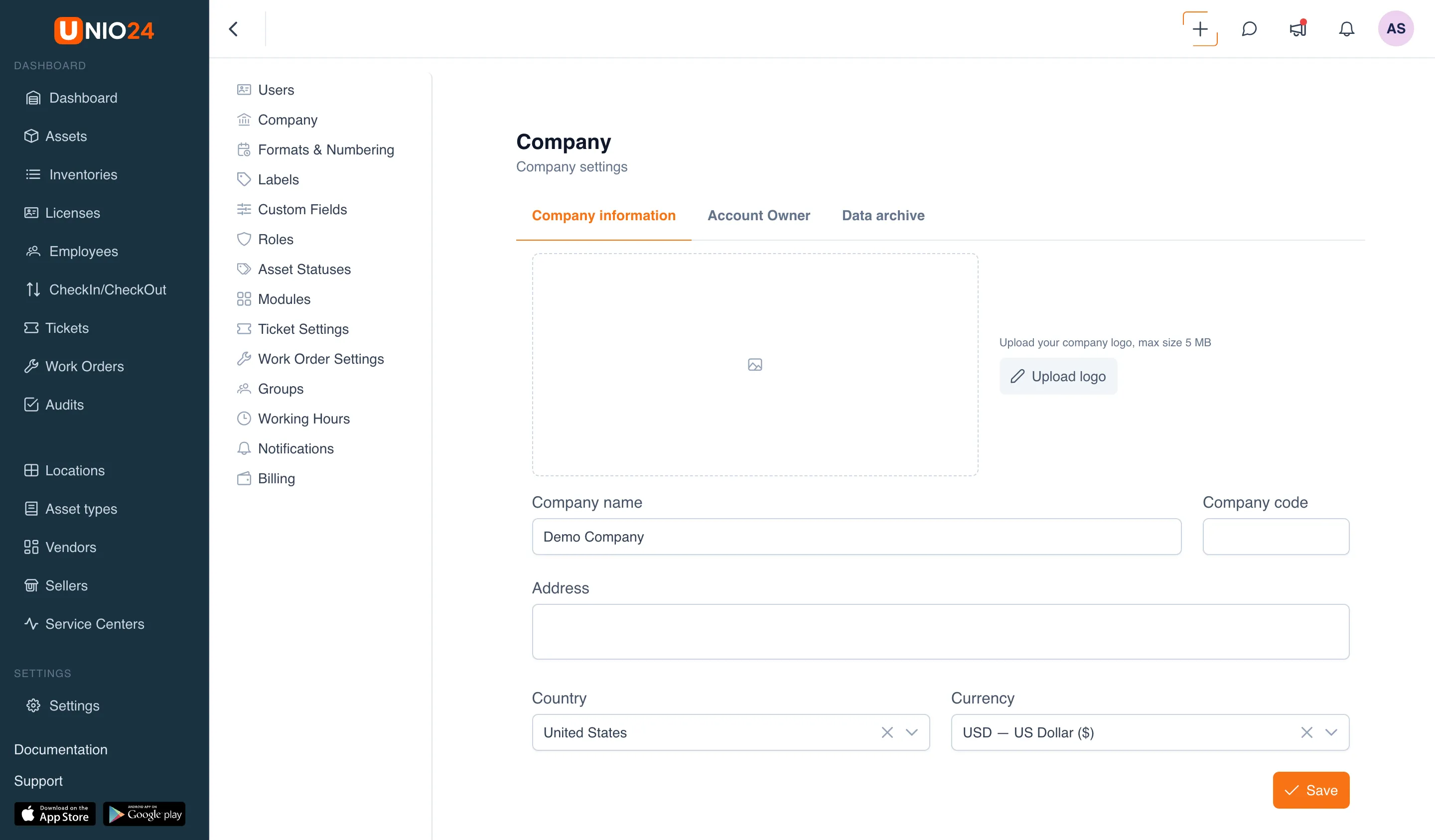Click the Company code input field
The image size is (1435, 840).
click(1276, 537)
